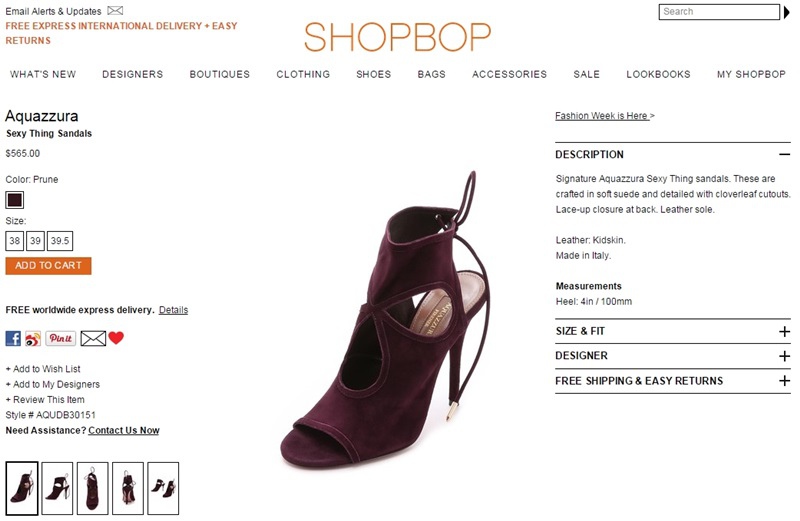Screen dimensions: 800x521
Task: Open Email Alerts envelope icon at top
Action: pyautogui.click(x=115, y=10)
